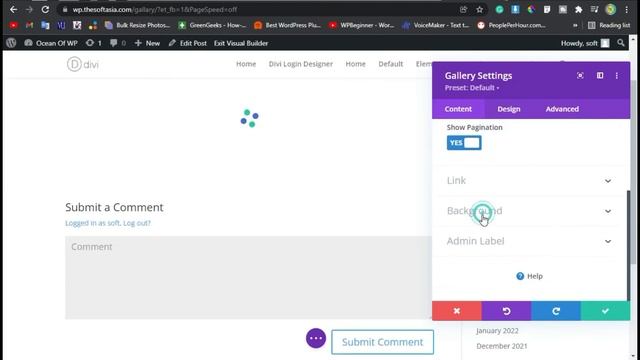This screenshot has height=360, width=640.
Task: Undo last change in Gallery Settings
Action: pos(506,311)
